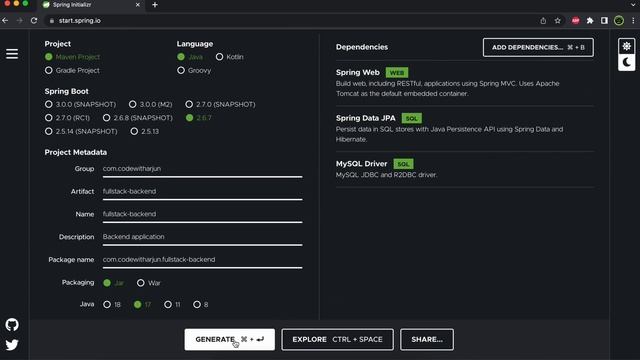Viewport: 640px width, 360px height.
Task: Switch to light theme sun icon
Action: (627, 46)
